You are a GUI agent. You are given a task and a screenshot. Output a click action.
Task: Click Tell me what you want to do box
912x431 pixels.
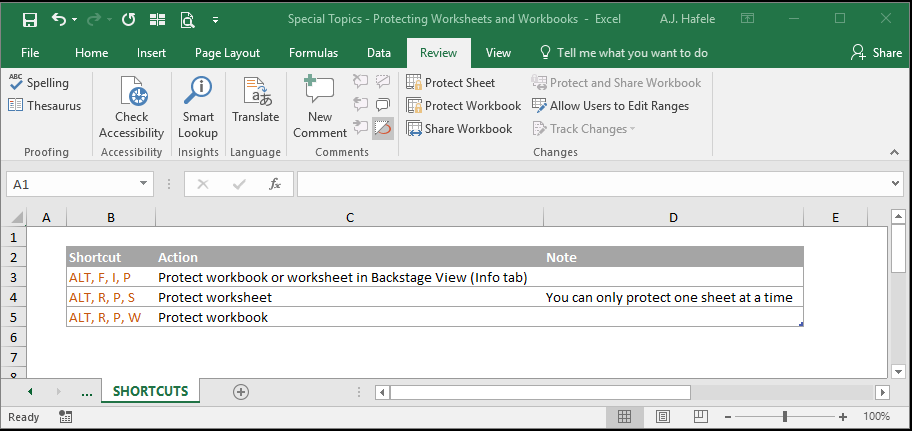click(x=624, y=53)
